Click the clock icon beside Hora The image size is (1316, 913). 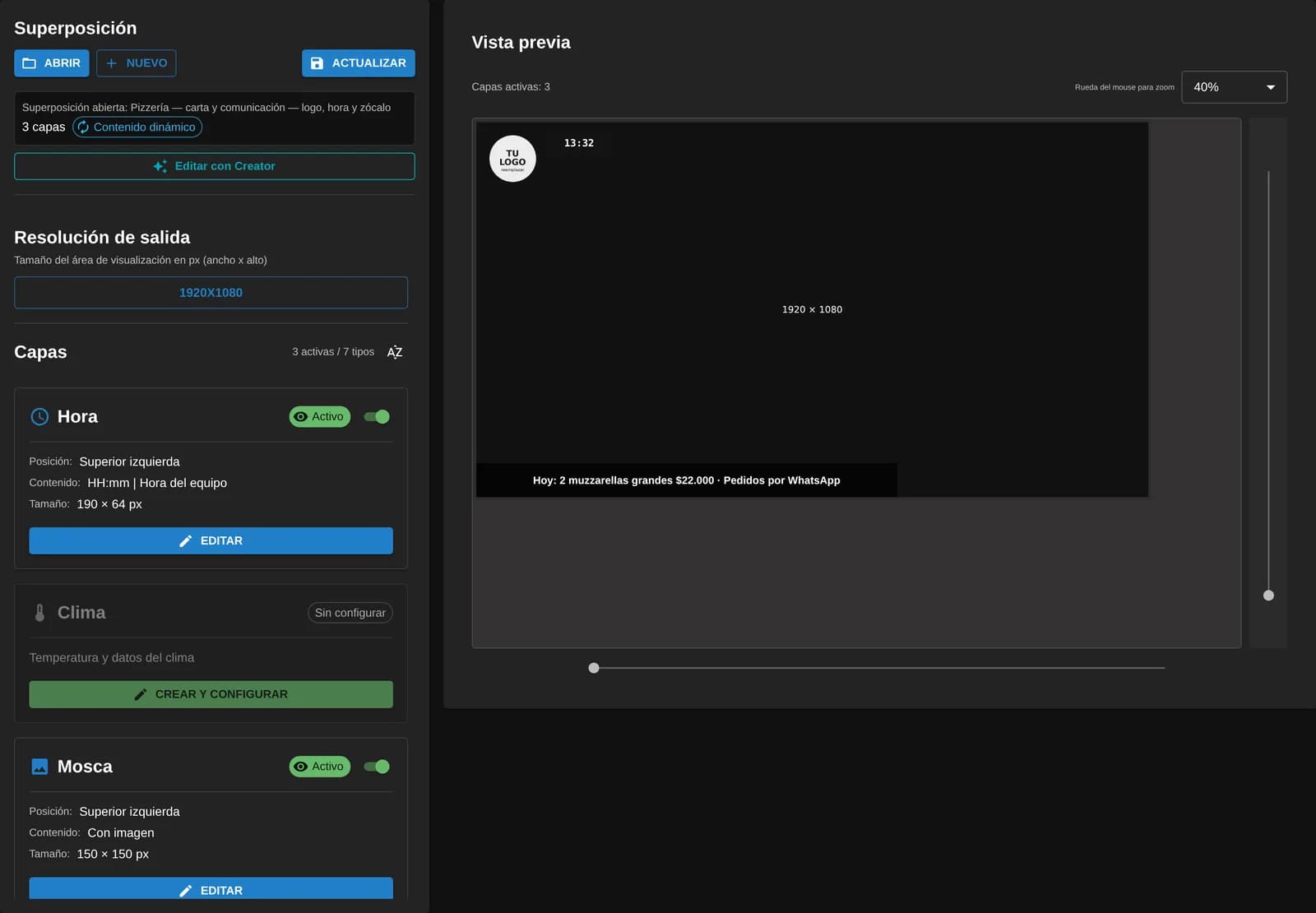click(39, 417)
